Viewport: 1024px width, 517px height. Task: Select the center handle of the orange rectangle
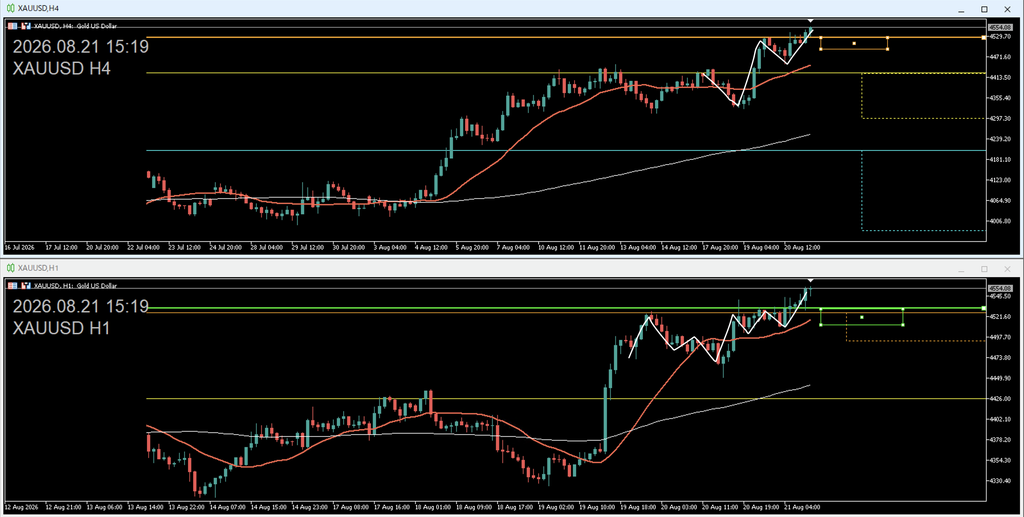click(x=854, y=44)
